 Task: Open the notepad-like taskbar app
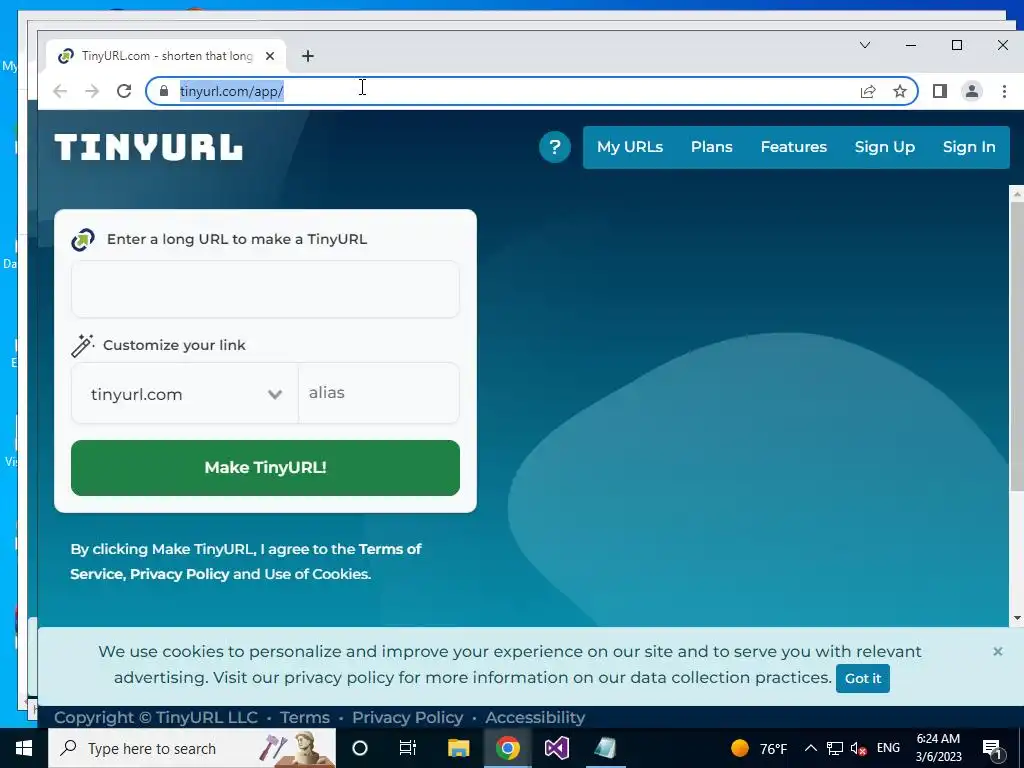605,748
